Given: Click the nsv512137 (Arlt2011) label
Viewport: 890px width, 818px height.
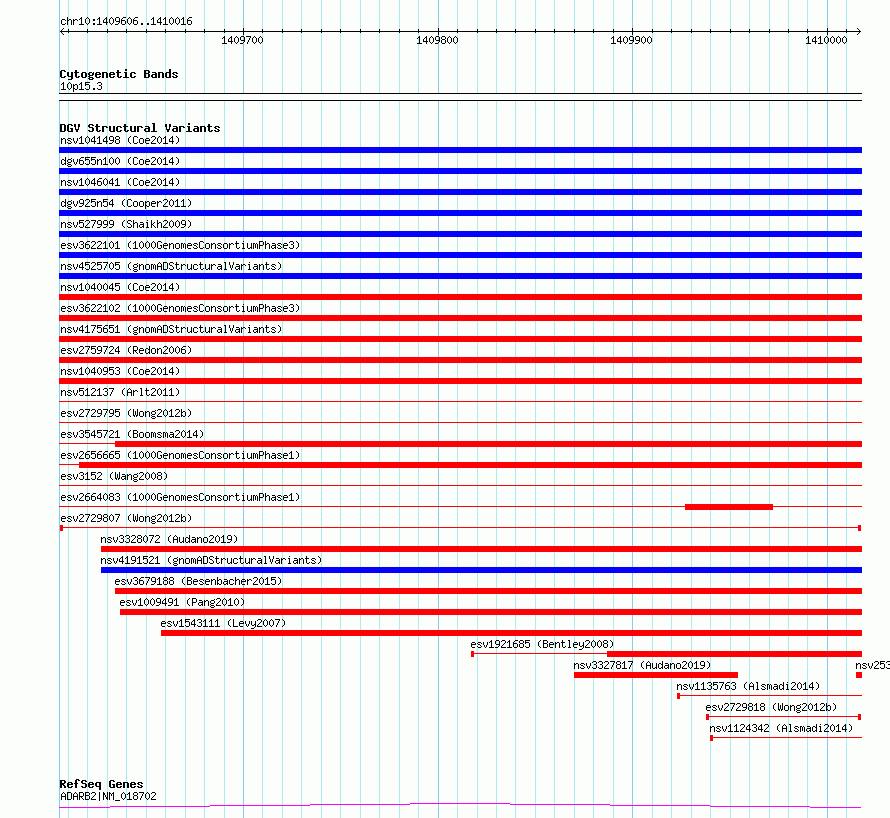Looking at the screenshot, I should pos(120,392).
